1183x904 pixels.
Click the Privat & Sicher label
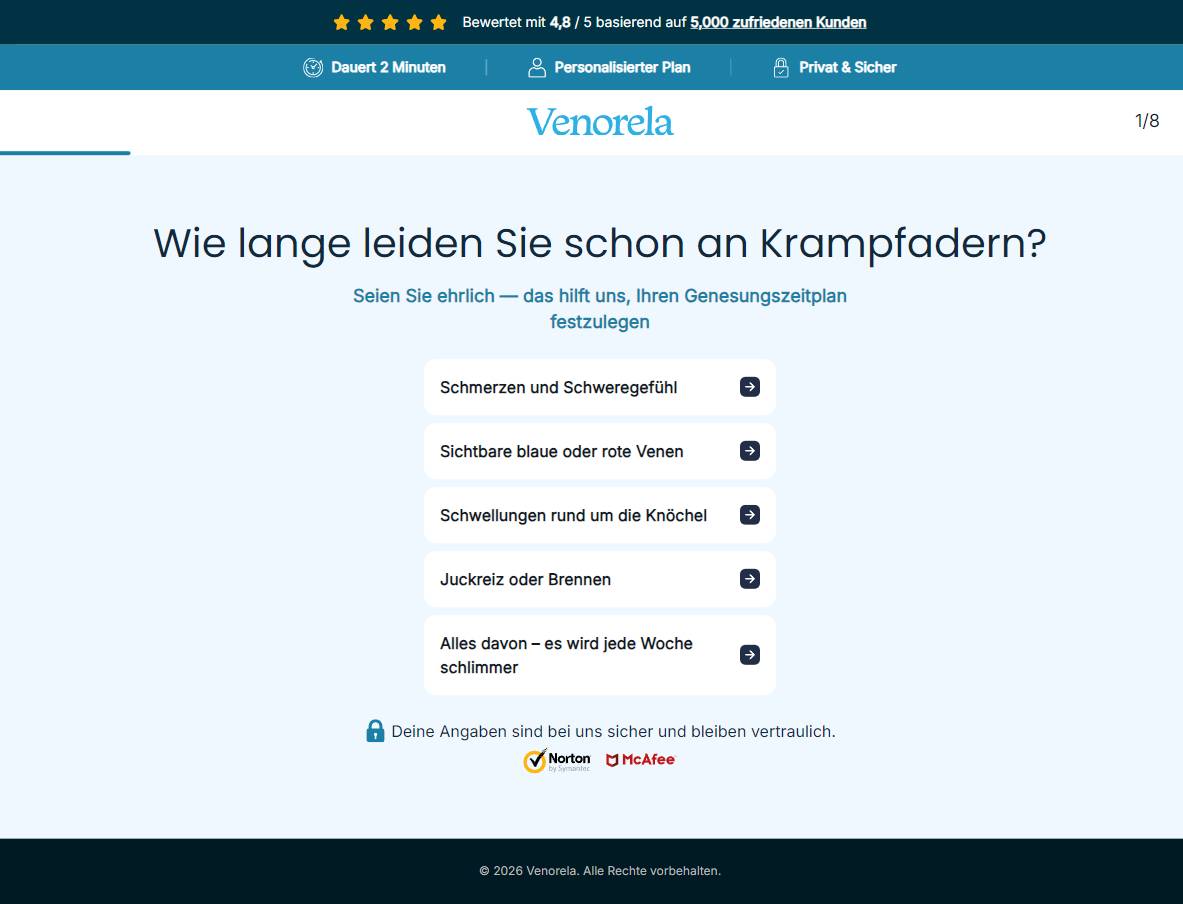tap(848, 67)
